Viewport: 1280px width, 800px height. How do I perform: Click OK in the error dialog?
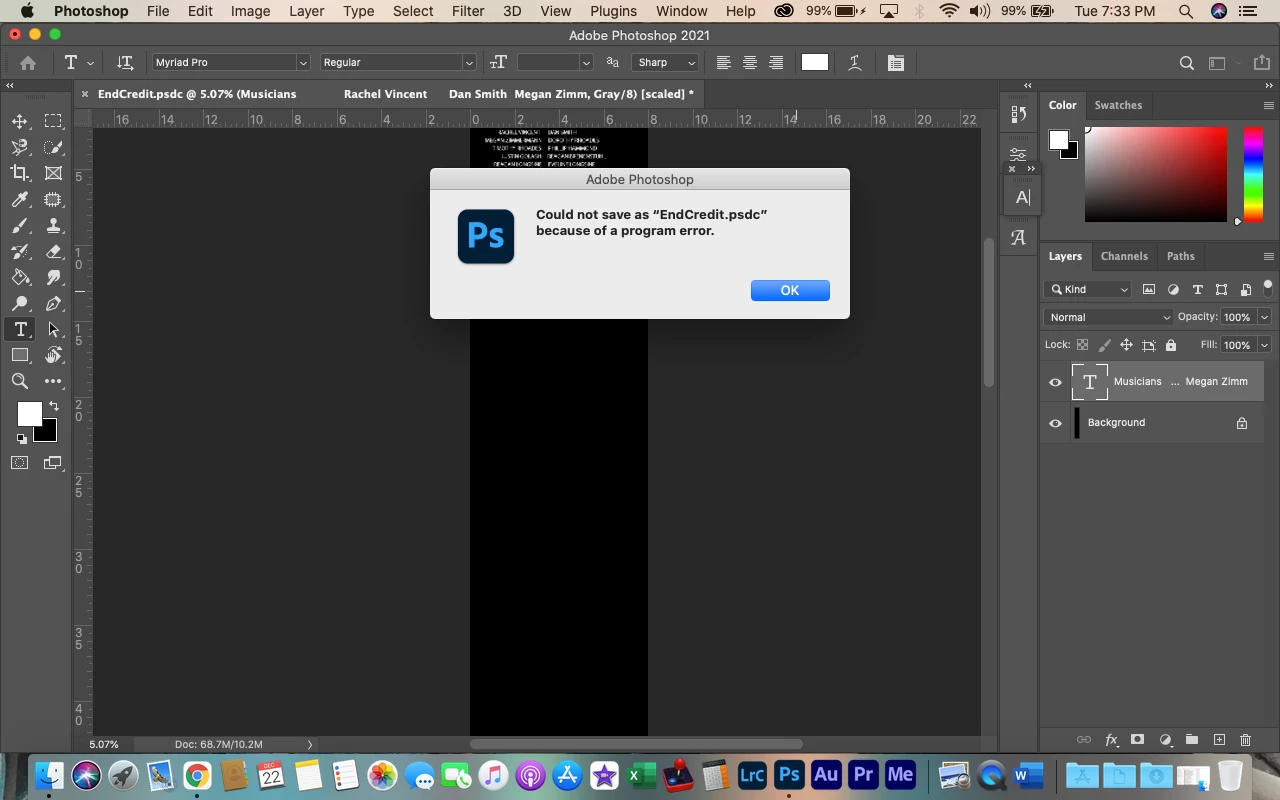point(790,290)
